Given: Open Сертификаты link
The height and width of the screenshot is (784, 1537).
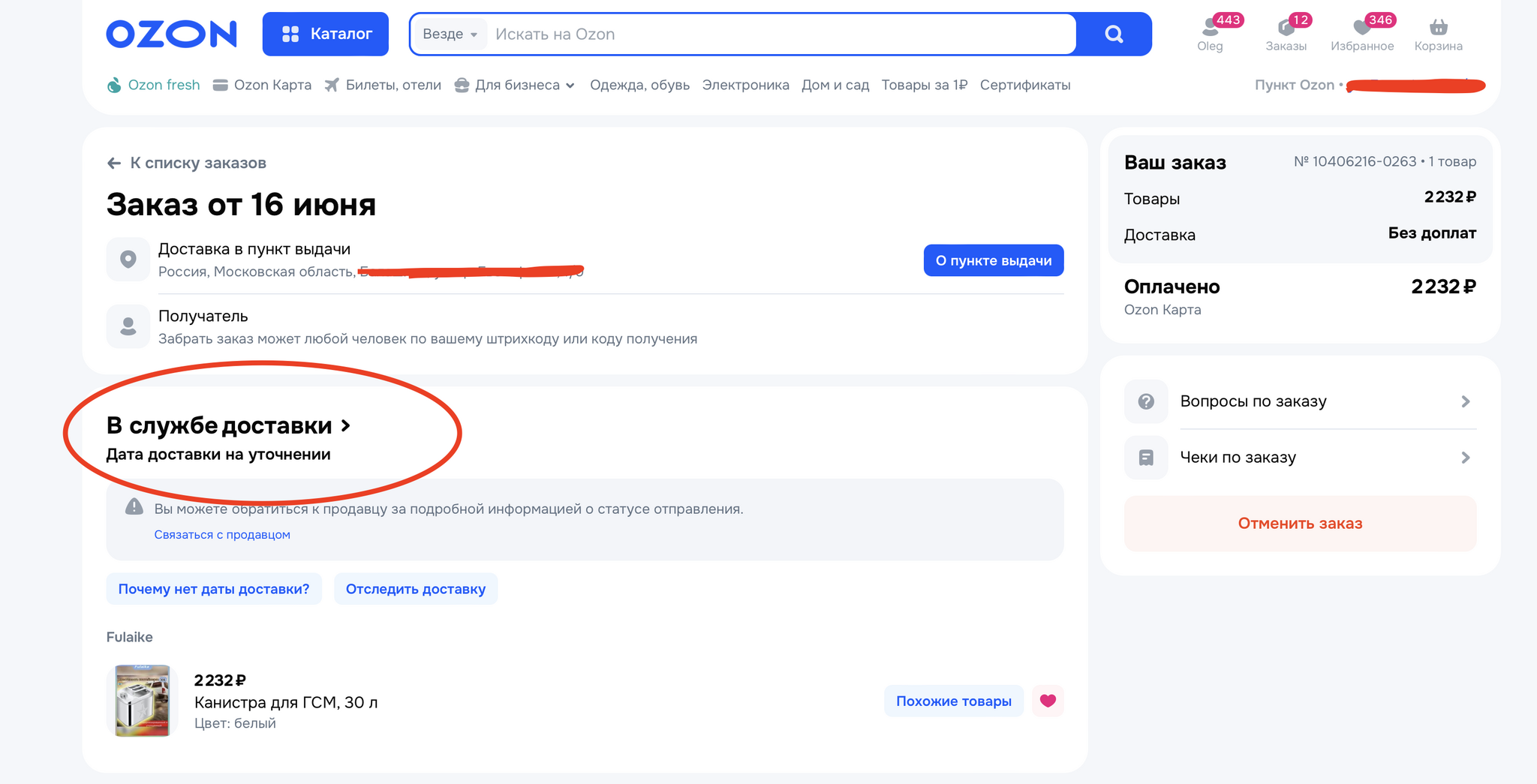Looking at the screenshot, I should 1025,85.
